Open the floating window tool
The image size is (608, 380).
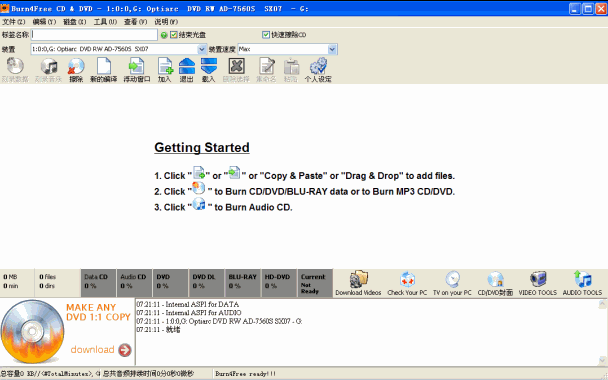click(136, 66)
